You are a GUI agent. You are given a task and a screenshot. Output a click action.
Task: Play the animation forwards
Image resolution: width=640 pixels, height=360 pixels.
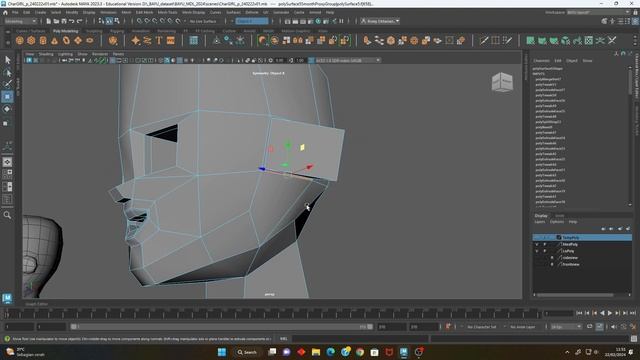(x=610, y=313)
